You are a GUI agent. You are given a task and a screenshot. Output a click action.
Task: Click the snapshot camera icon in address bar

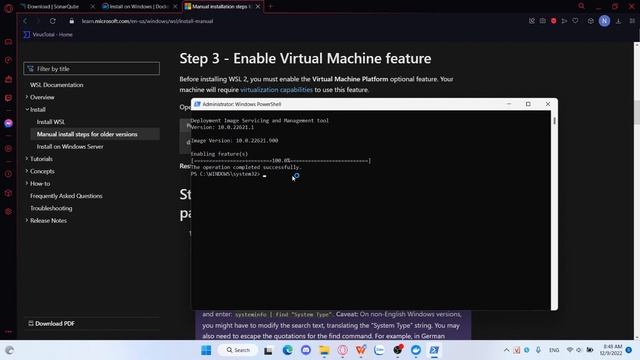(542, 21)
